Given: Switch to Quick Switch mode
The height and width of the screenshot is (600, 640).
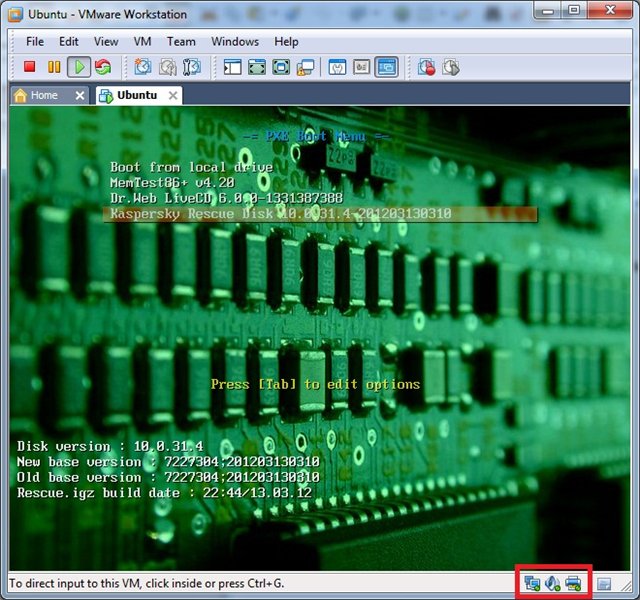Looking at the screenshot, I should [x=257, y=67].
